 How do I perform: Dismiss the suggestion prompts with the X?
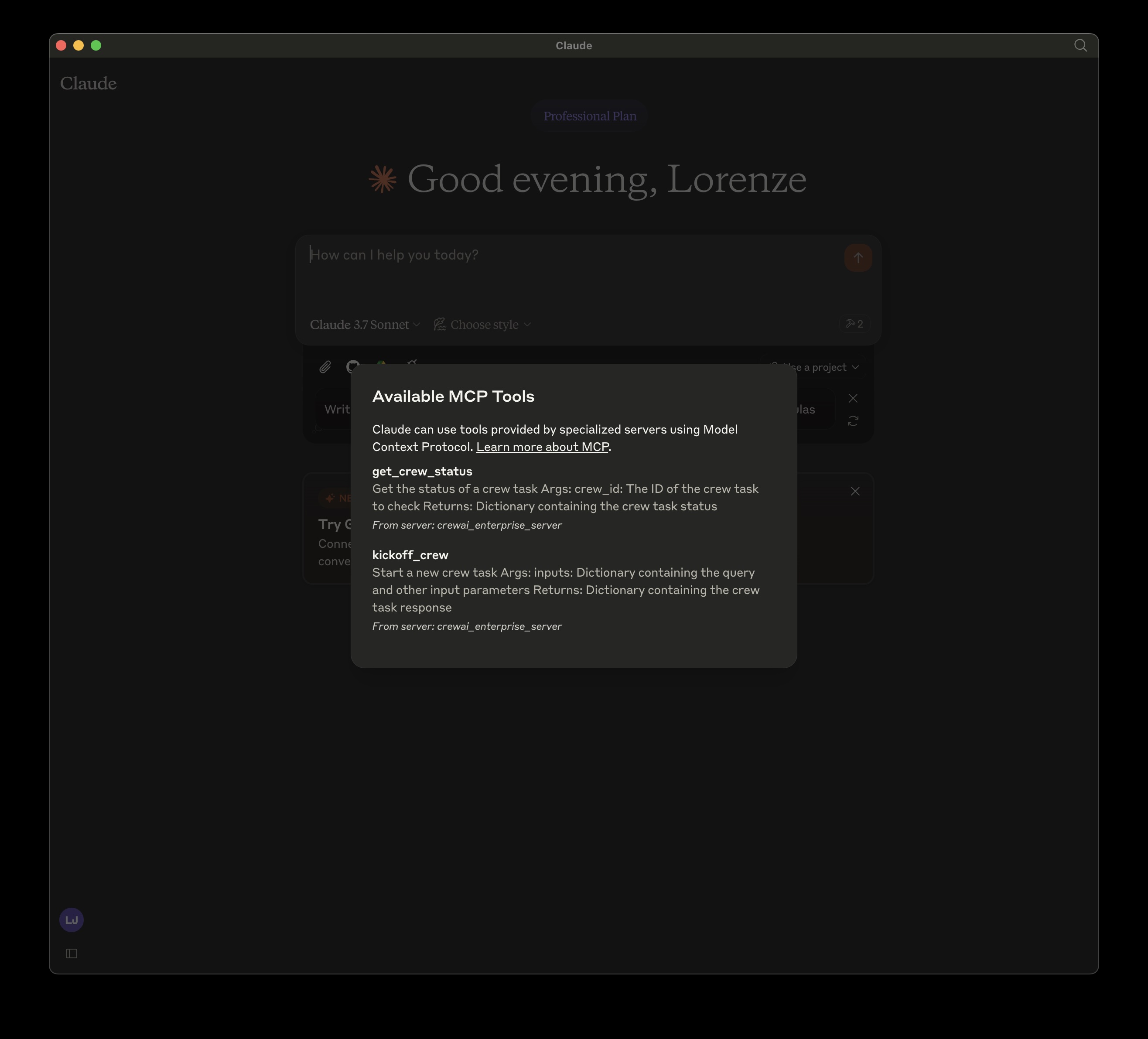point(852,399)
